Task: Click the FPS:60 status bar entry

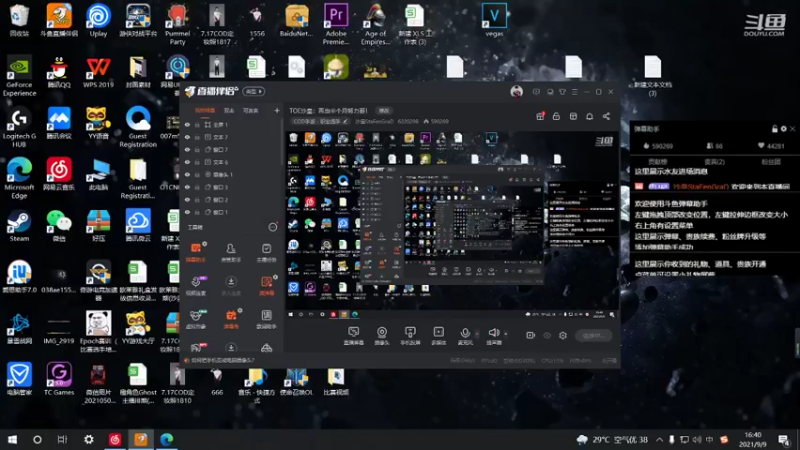Action: click(489, 361)
